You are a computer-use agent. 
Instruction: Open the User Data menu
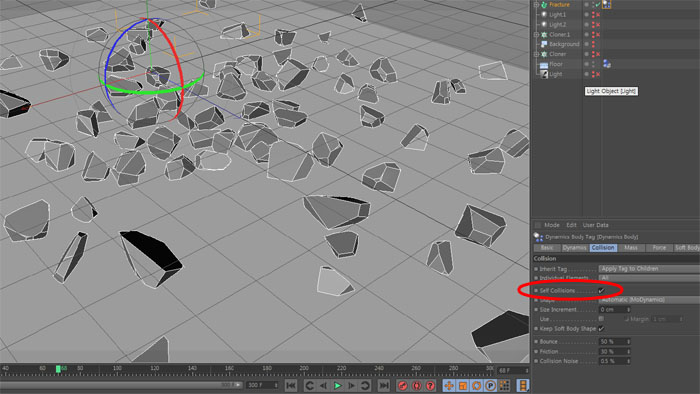coord(596,225)
